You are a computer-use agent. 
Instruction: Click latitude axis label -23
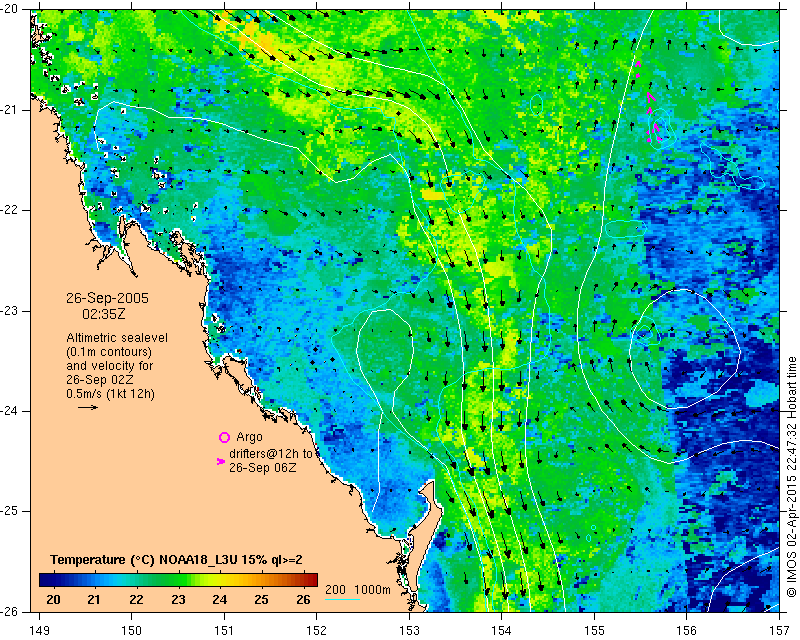tap(9, 311)
